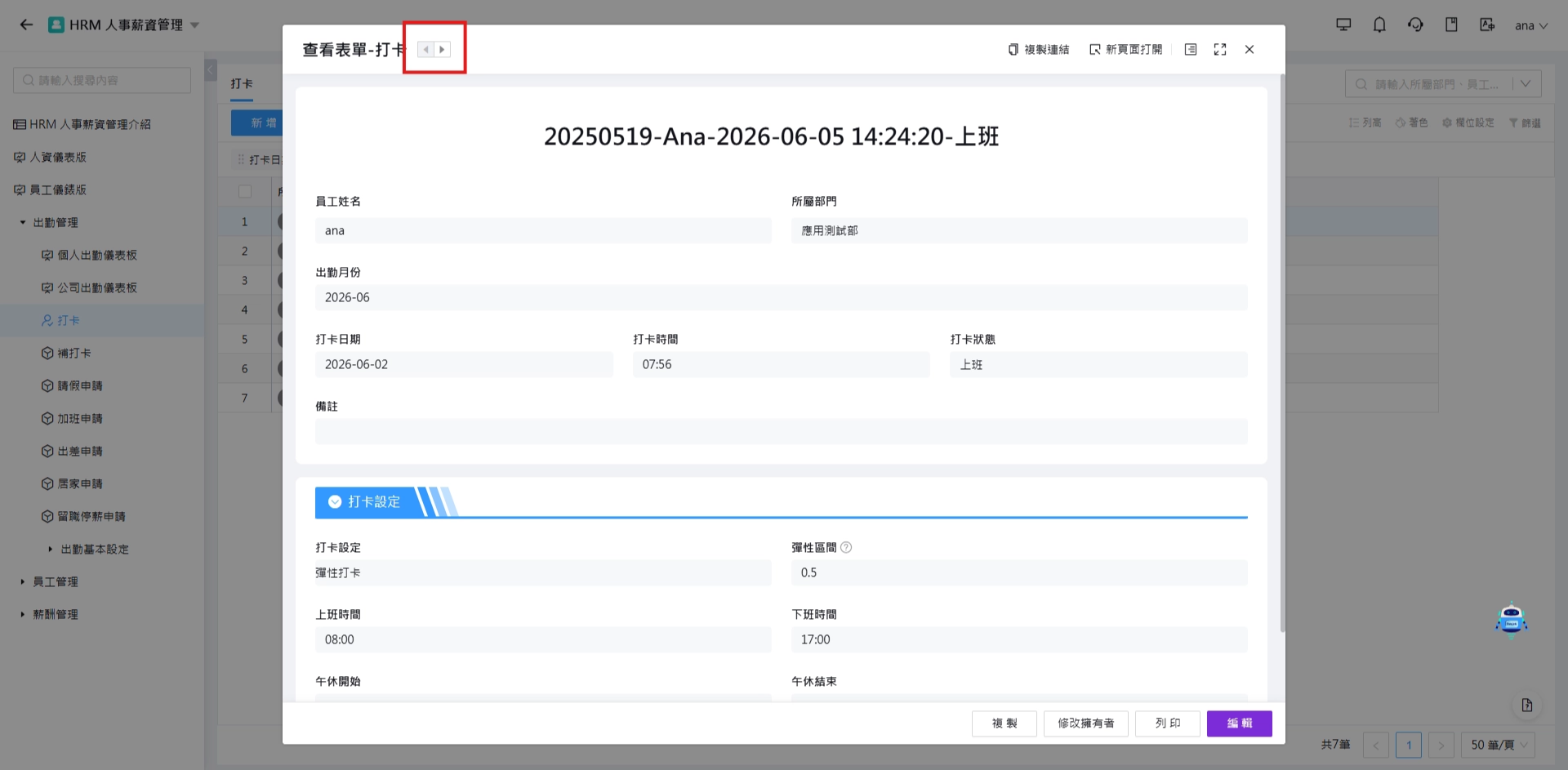
Task: Open HRM 人事薪資管理介紹 page
Action: point(82,124)
